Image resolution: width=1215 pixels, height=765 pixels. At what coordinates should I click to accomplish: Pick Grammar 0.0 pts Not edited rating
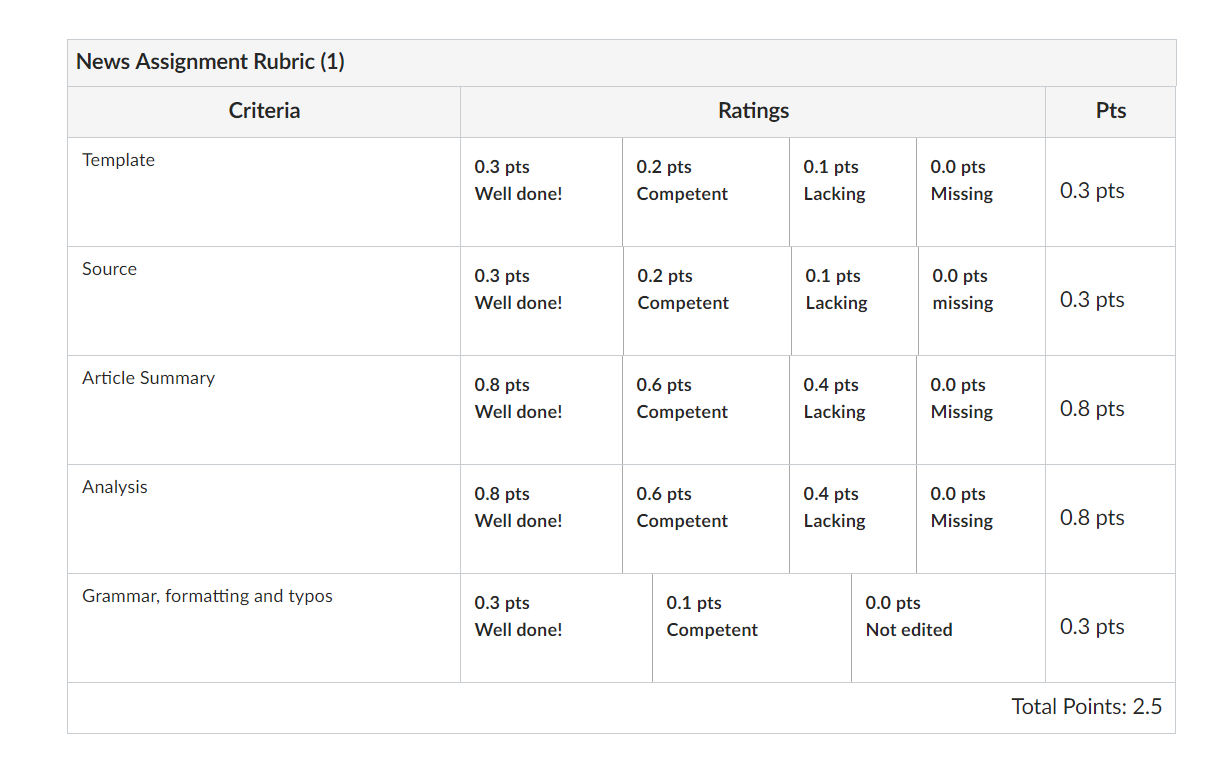click(948, 628)
